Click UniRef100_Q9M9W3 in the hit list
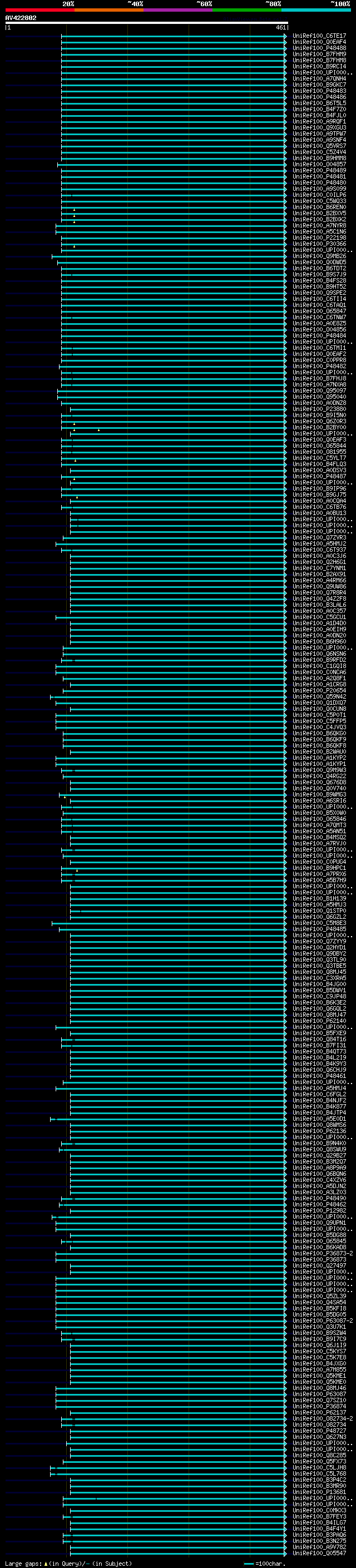The height and width of the screenshot is (1568, 356). tap(319, 770)
